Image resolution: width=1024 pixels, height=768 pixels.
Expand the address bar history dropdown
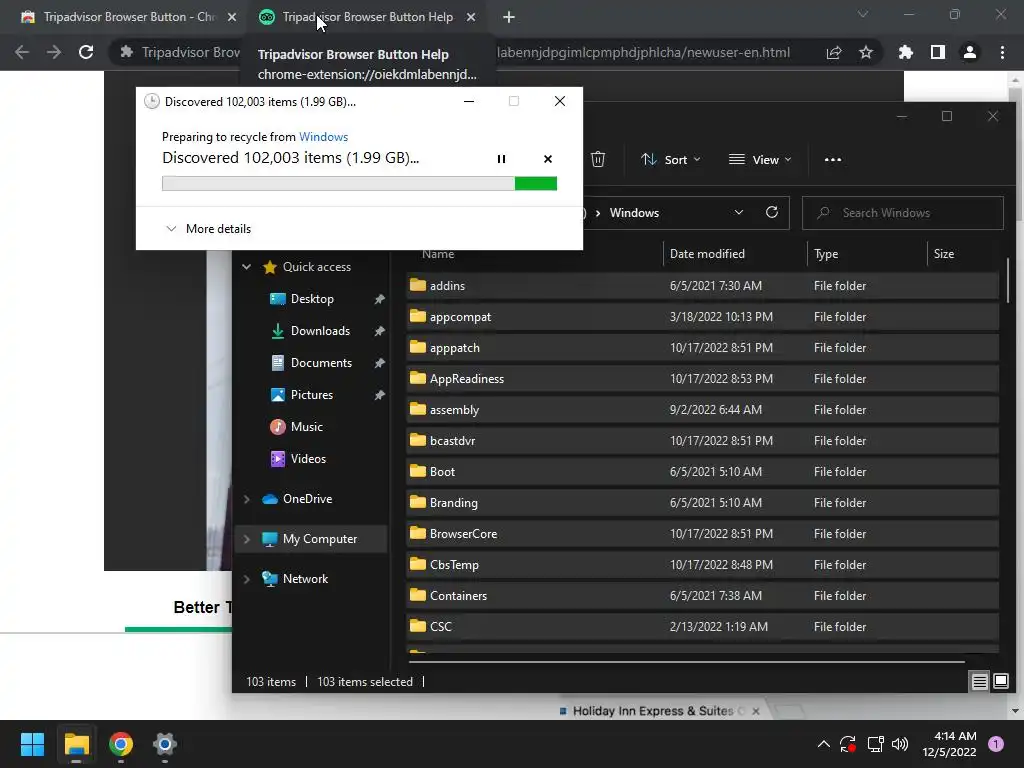tap(739, 212)
